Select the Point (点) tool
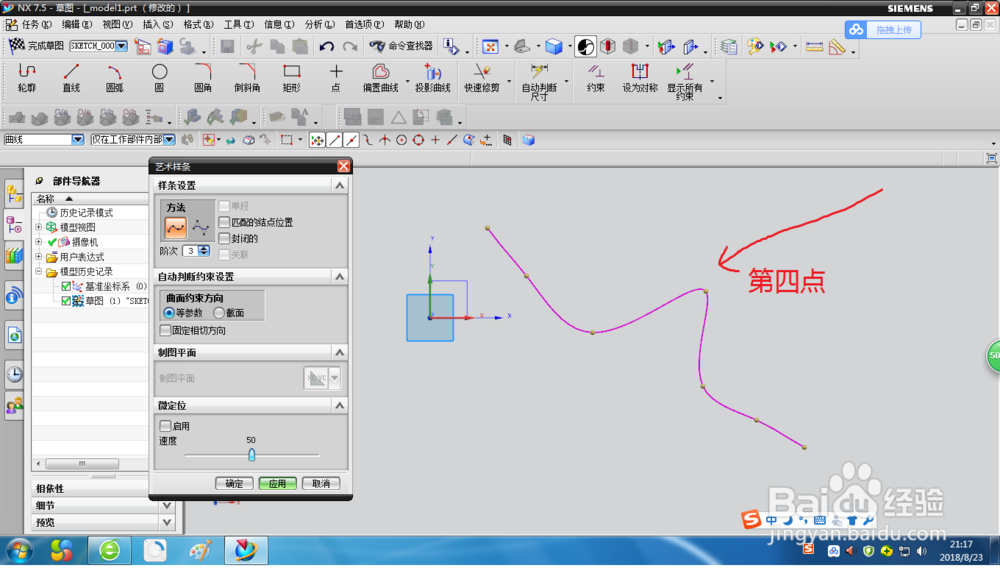This screenshot has height=568, width=1000. click(335, 78)
